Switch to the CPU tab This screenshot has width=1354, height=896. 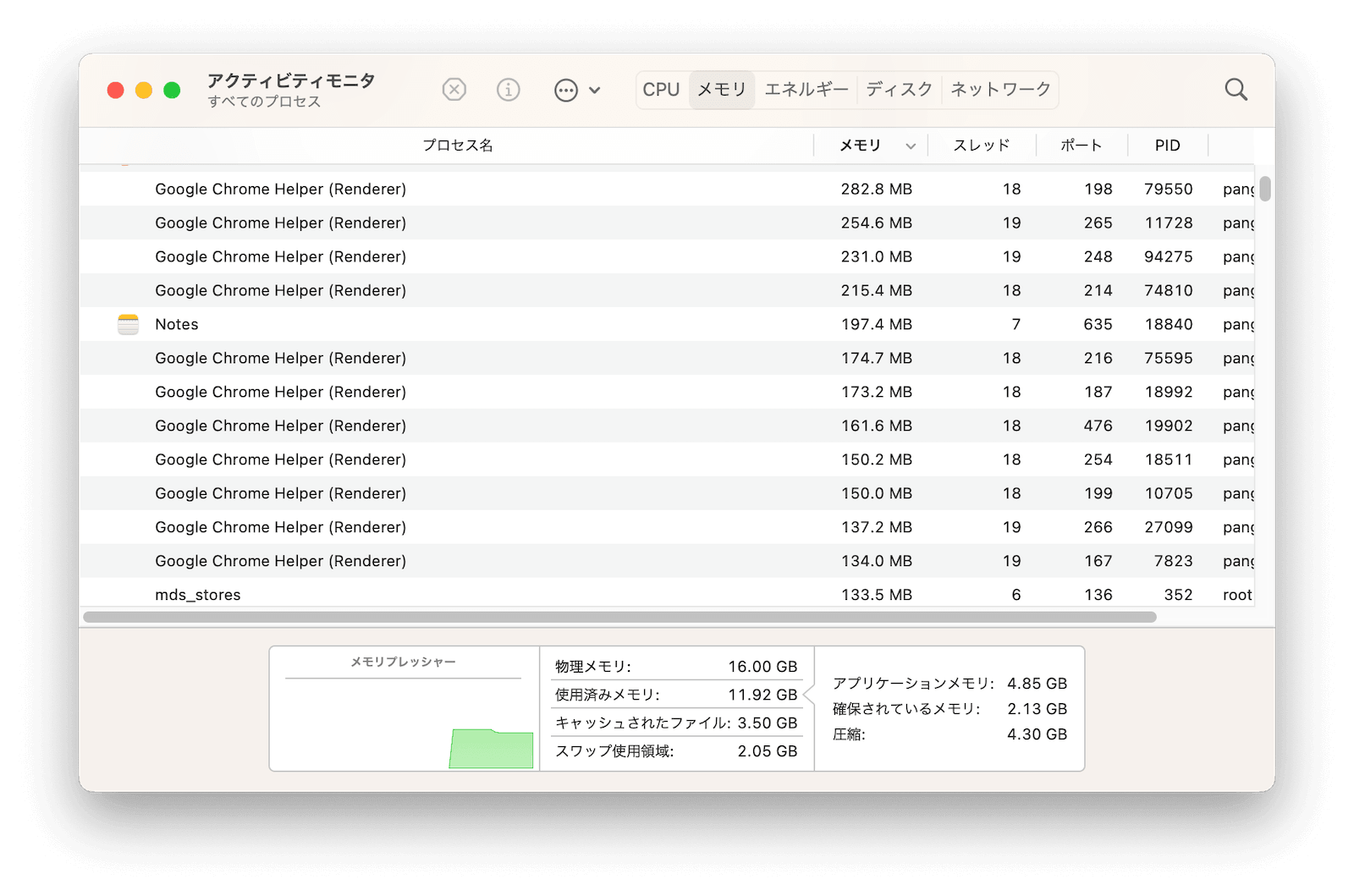[661, 89]
